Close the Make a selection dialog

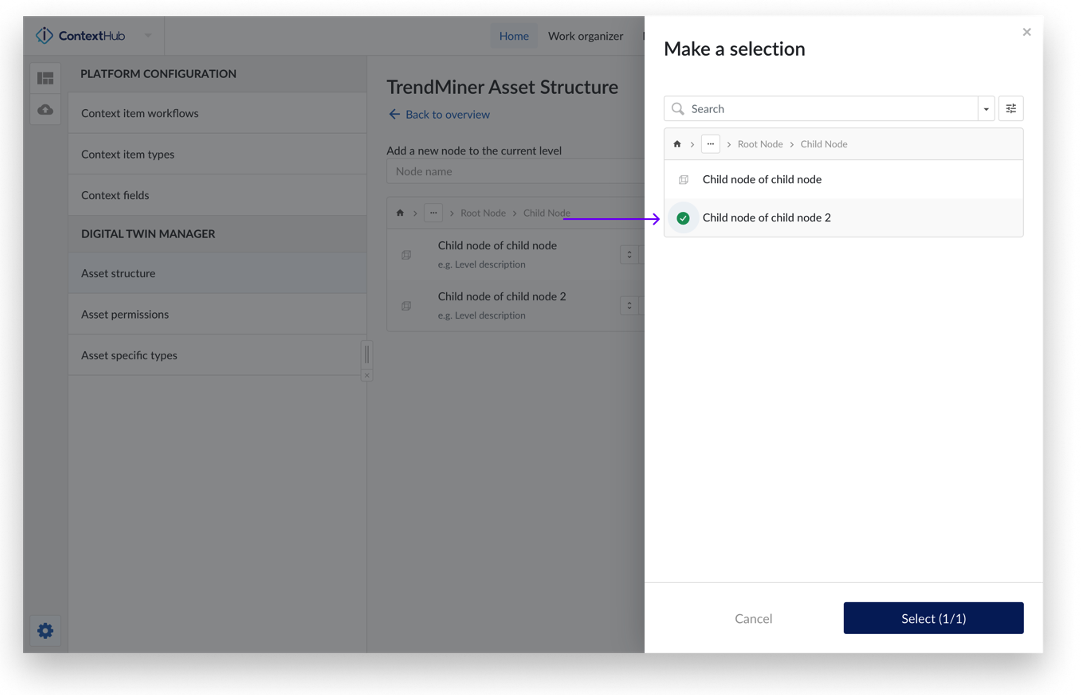[1026, 33]
